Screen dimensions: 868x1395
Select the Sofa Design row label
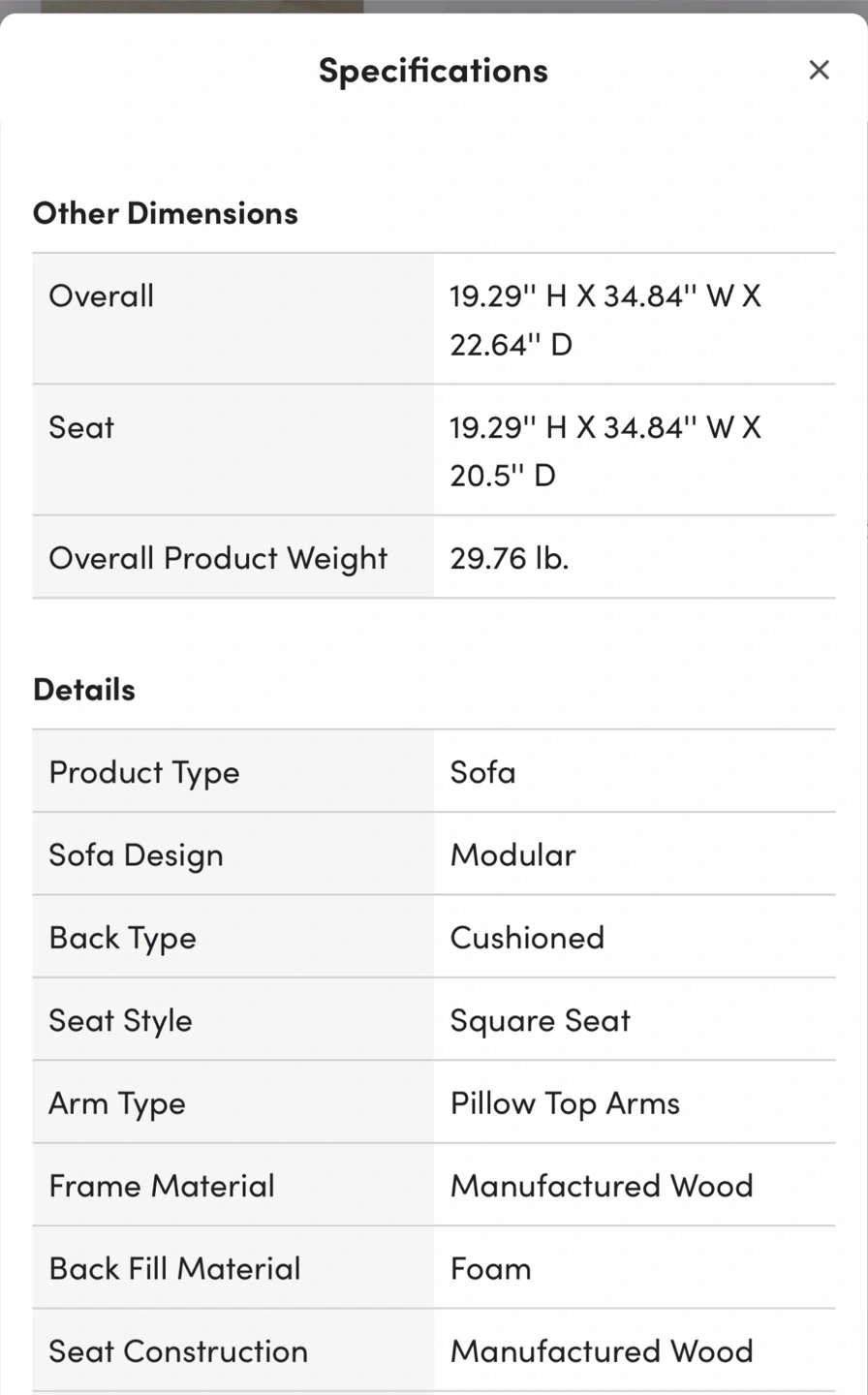pyautogui.click(x=137, y=855)
